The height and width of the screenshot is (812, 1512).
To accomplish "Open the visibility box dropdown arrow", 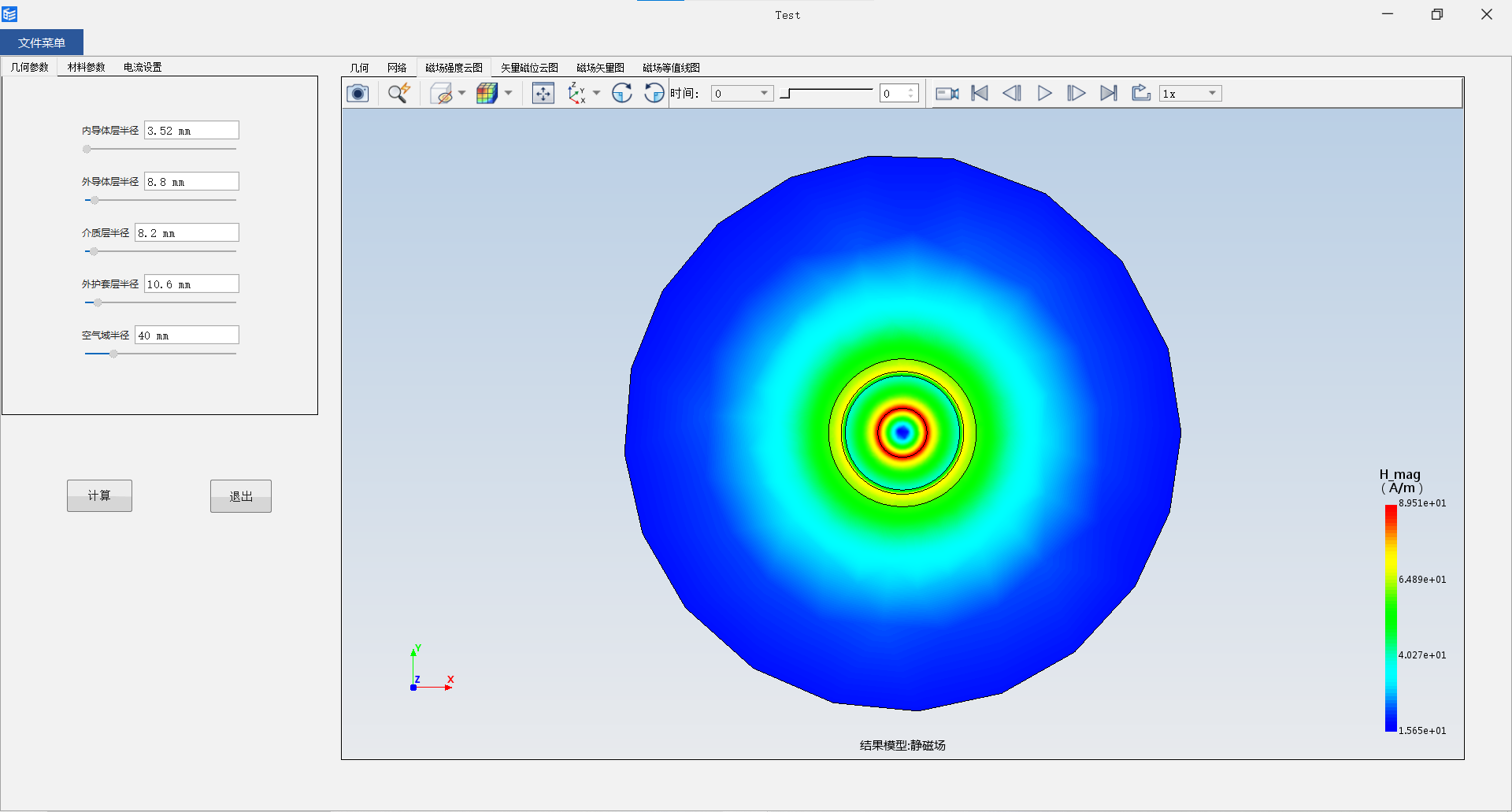I will coord(462,94).
